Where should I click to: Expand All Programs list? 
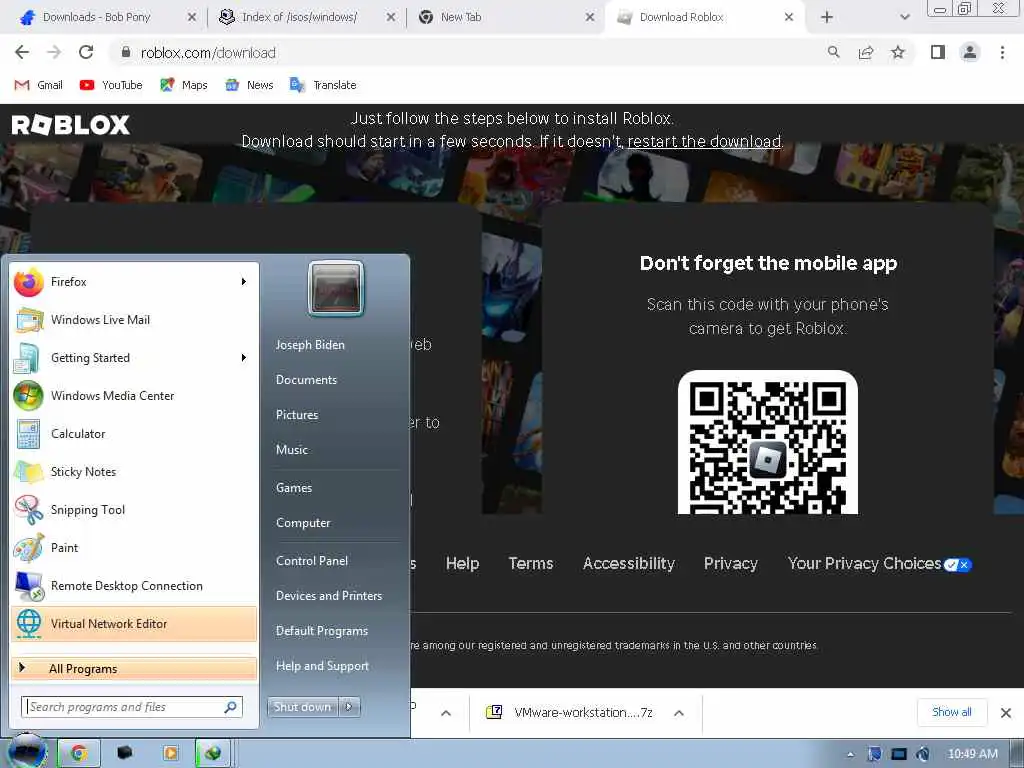(134, 669)
